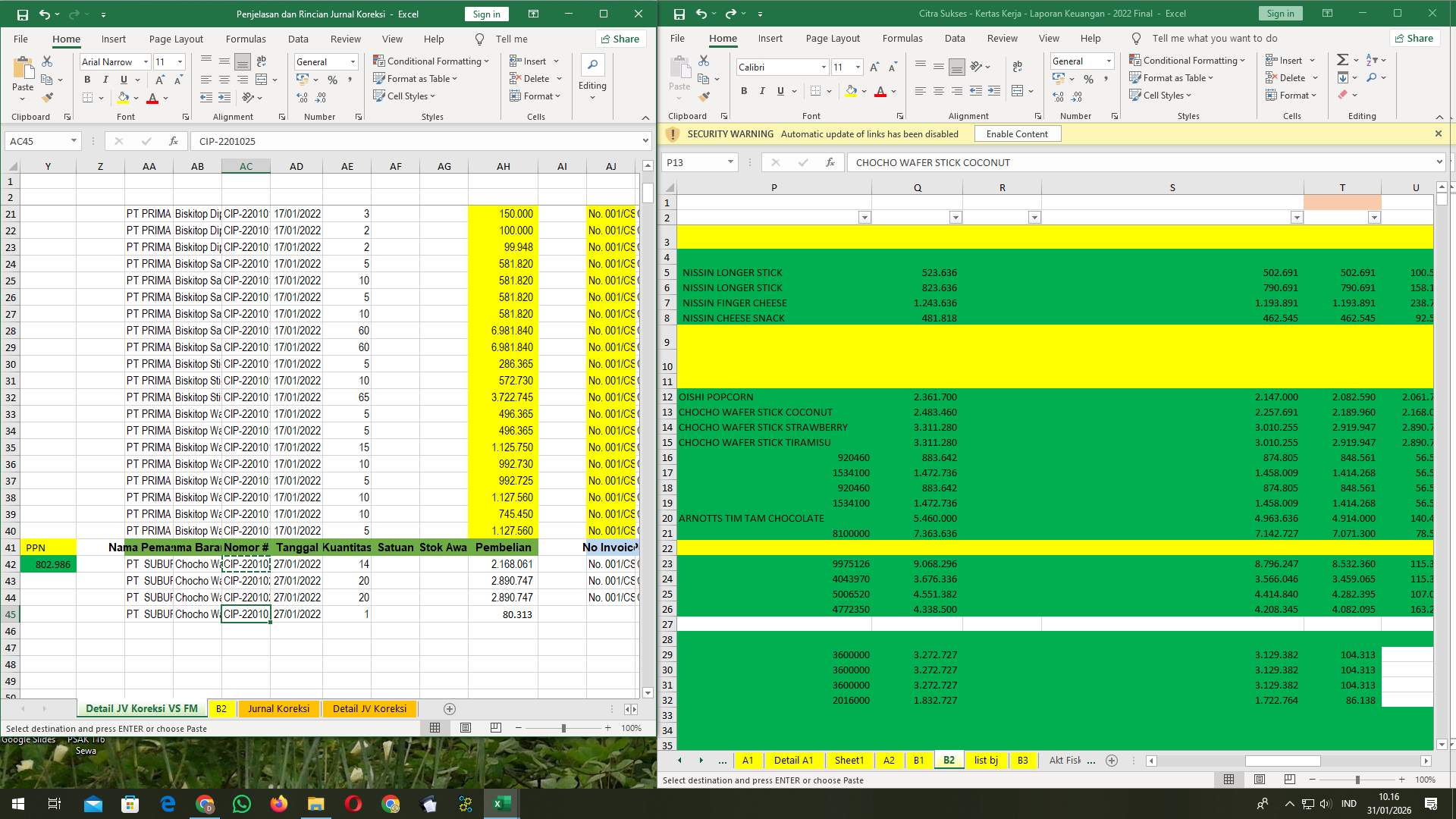Open the AutoSum function
Viewport: 1456px width, 819px height.
point(1342,58)
